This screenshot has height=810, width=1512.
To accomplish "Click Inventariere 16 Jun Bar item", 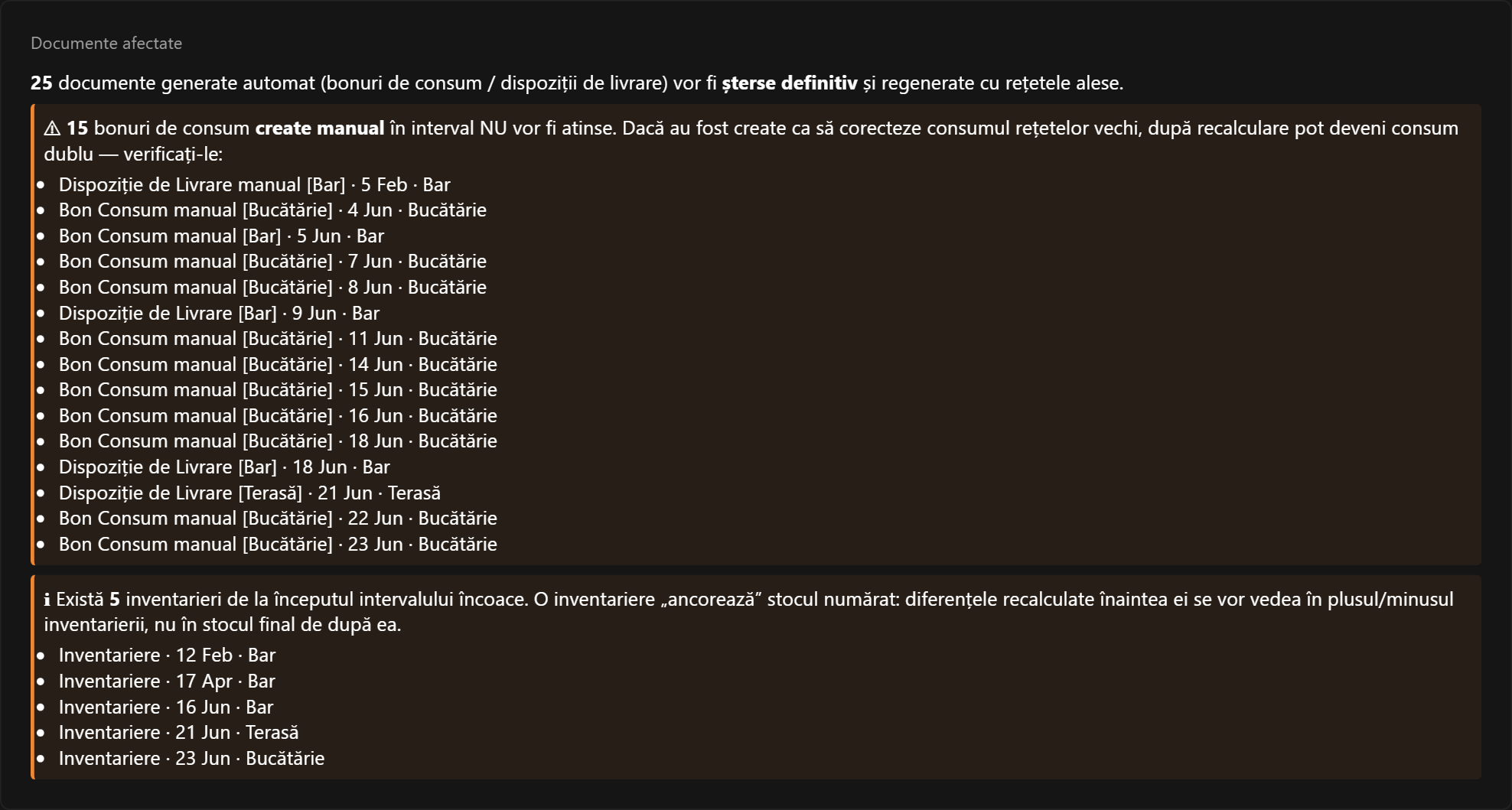I will pyautogui.click(x=166, y=707).
